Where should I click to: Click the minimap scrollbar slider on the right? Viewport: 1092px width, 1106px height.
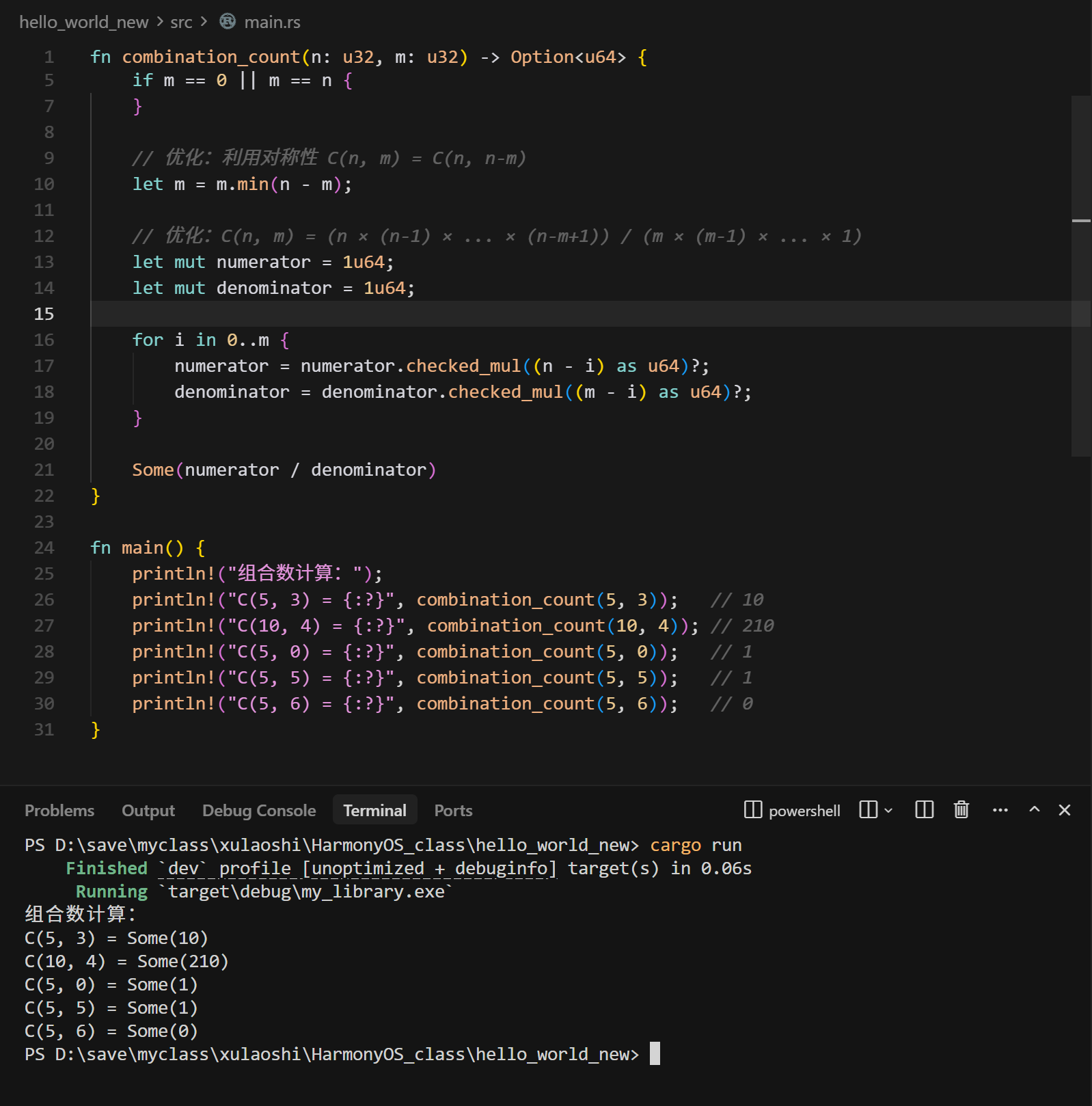pyautogui.click(x=1081, y=276)
